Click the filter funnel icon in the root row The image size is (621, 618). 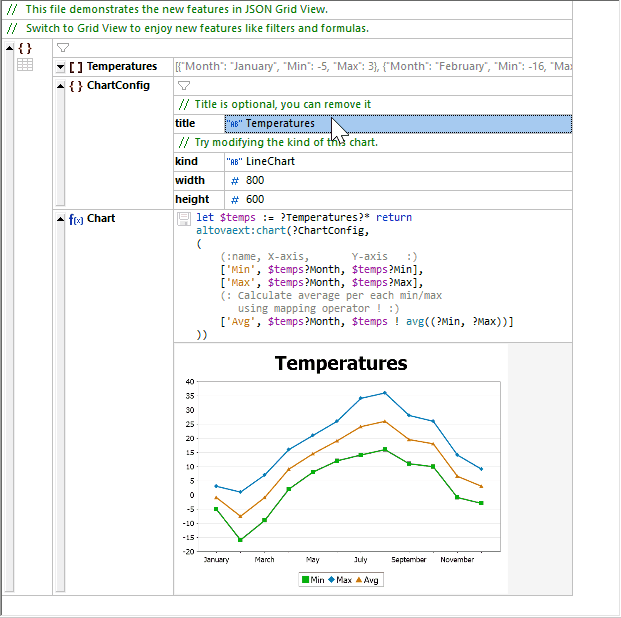63,47
